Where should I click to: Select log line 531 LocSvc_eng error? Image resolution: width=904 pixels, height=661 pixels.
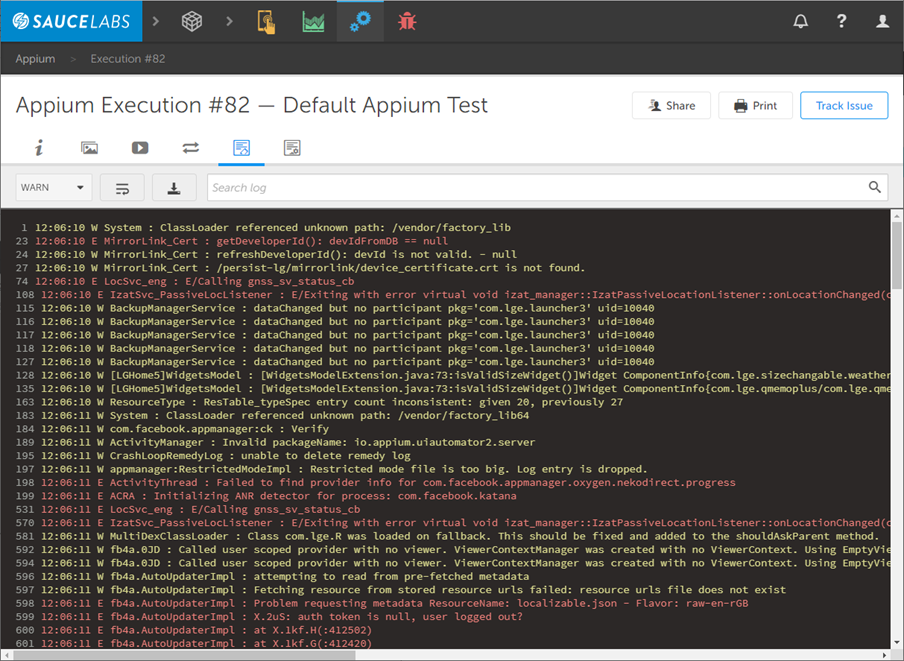click(188, 509)
